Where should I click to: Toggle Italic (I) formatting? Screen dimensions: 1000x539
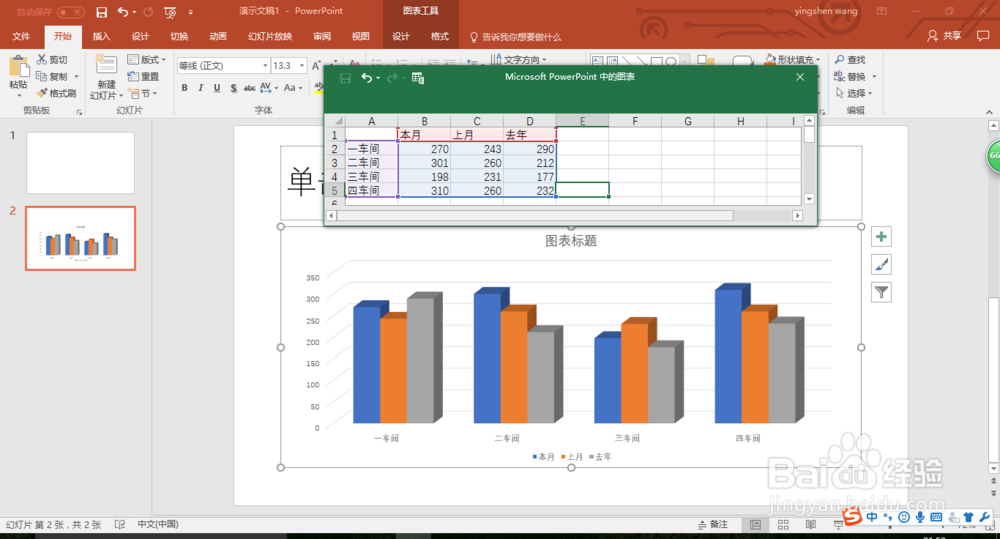200,88
